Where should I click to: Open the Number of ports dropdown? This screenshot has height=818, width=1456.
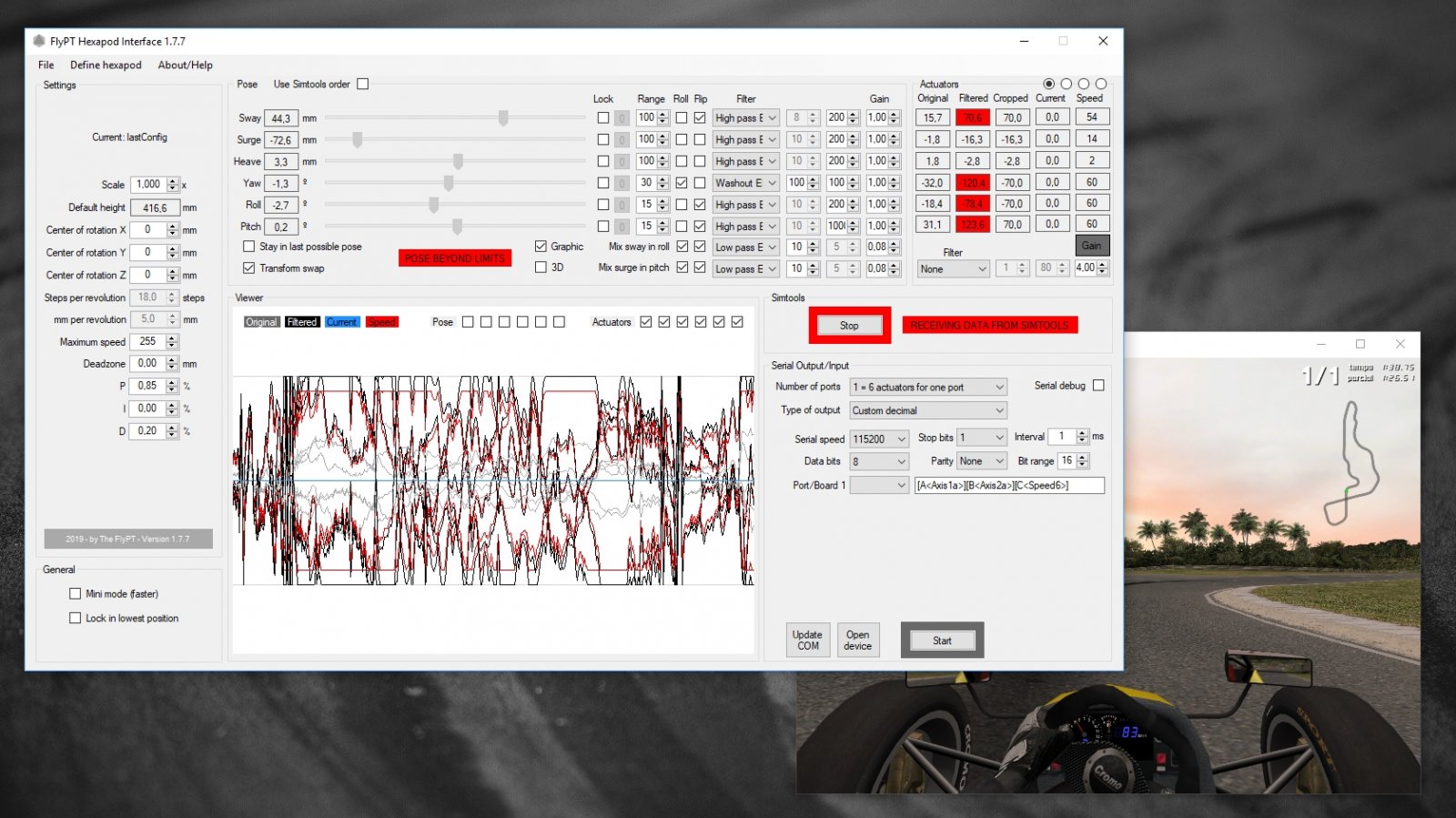[927, 388]
